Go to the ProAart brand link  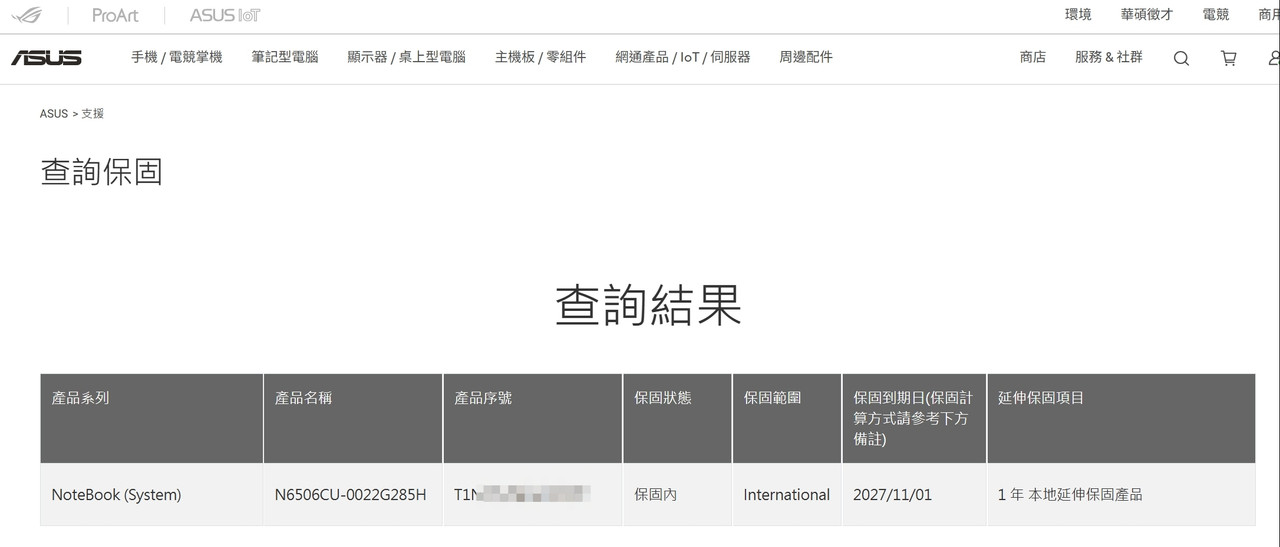(115, 15)
